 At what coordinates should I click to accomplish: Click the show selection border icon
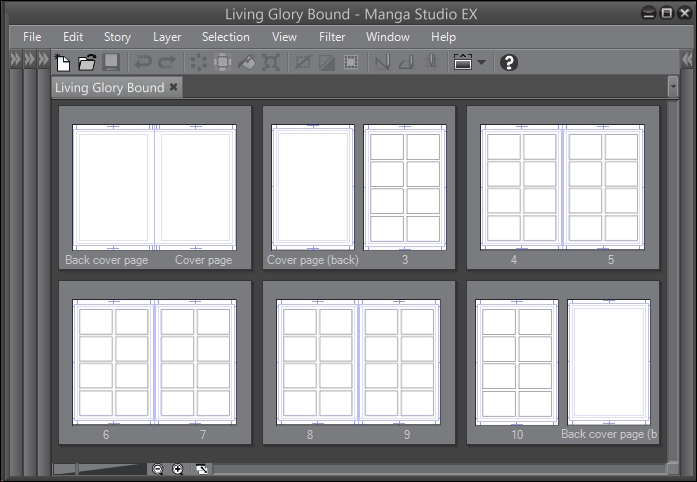pyautogui.click(x=351, y=62)
